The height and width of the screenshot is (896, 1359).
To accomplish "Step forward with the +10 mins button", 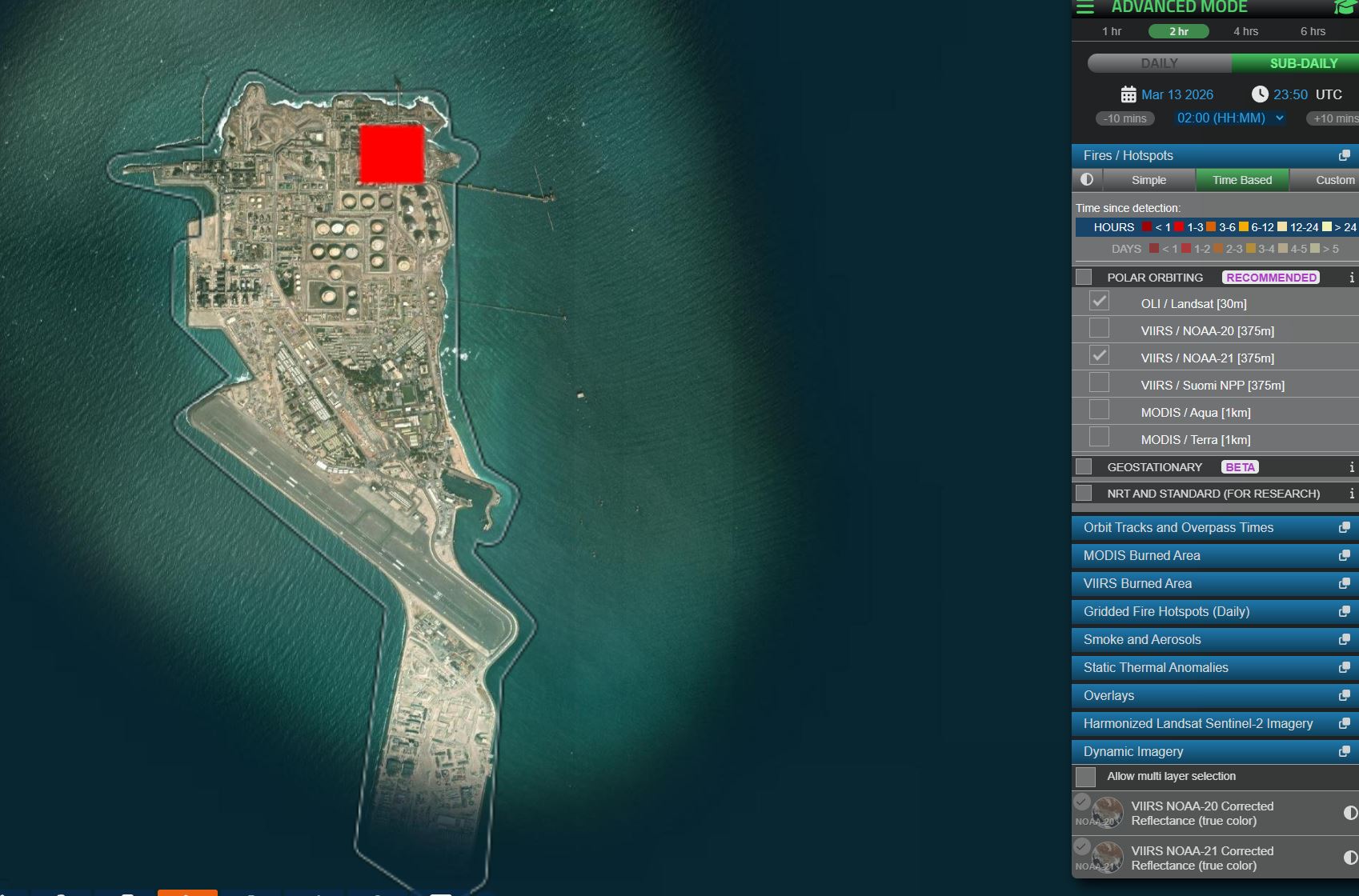I will 1333,118.
